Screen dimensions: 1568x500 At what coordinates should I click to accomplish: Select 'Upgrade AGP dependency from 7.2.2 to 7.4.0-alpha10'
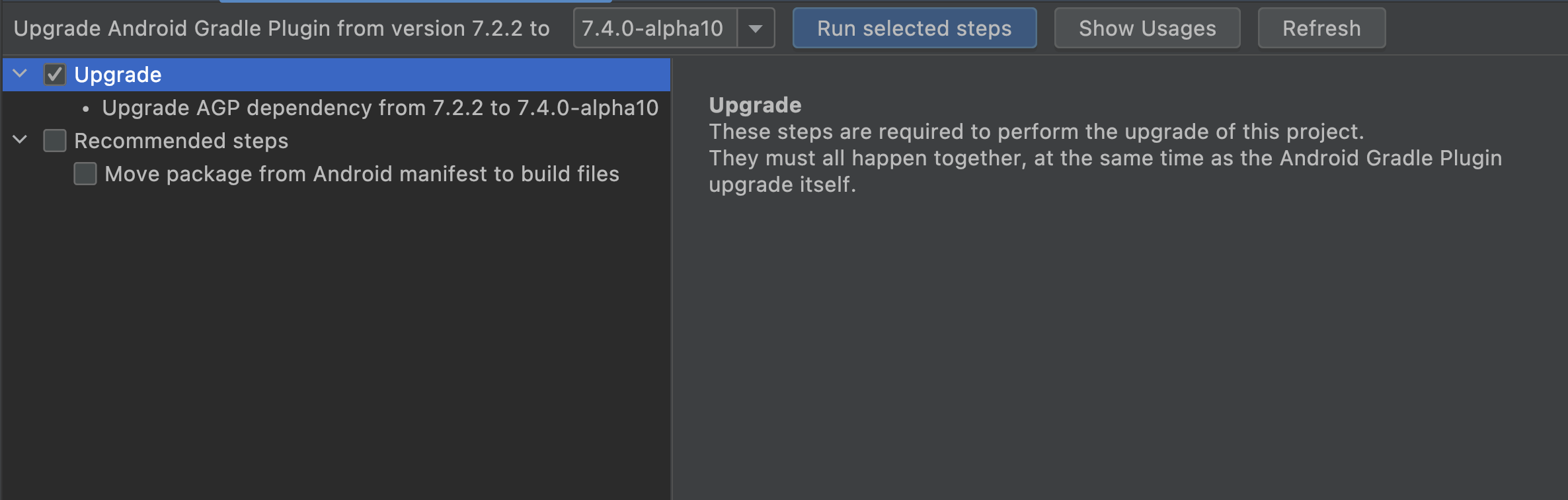(x=380, y=107)
